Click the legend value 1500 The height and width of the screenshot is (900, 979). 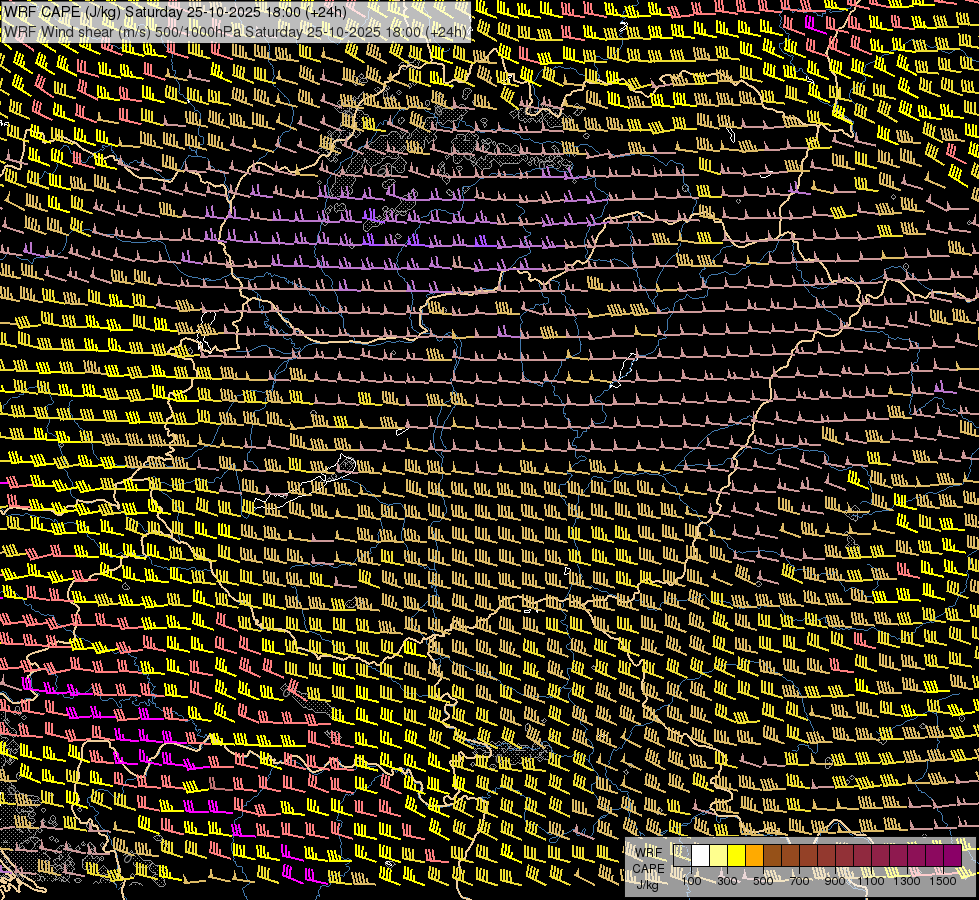coord(943,881)
